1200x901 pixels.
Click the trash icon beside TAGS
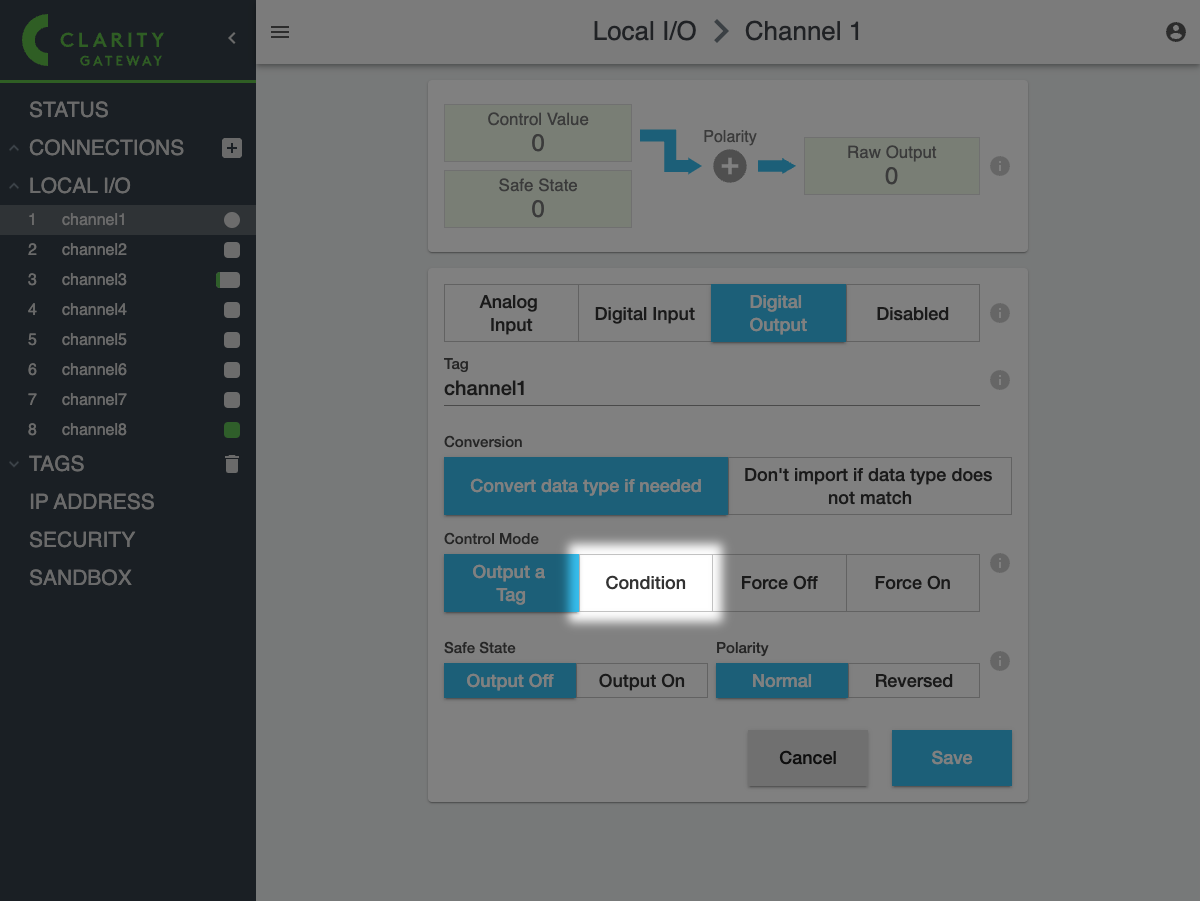[x=231, y=464]
